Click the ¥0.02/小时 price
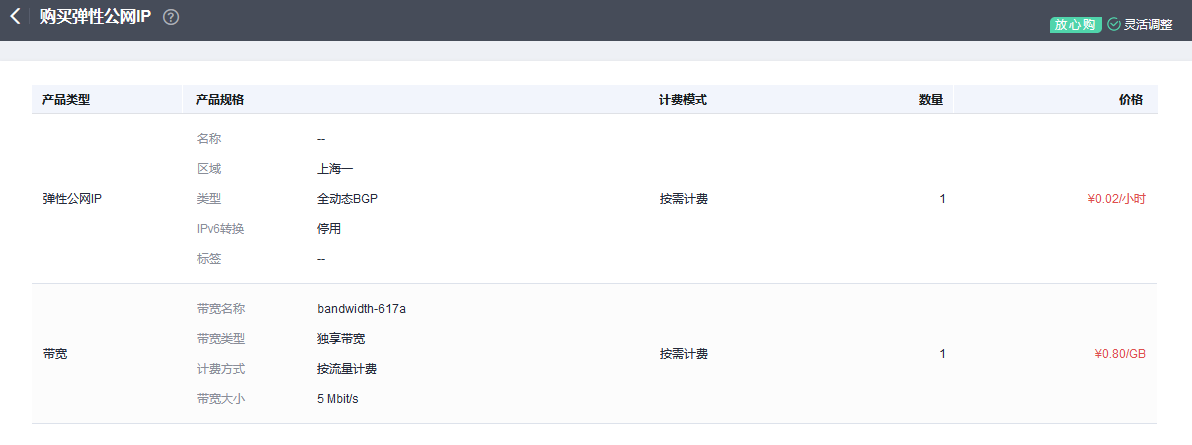This screenshot has width=1192, height=445. point(1116,199)
